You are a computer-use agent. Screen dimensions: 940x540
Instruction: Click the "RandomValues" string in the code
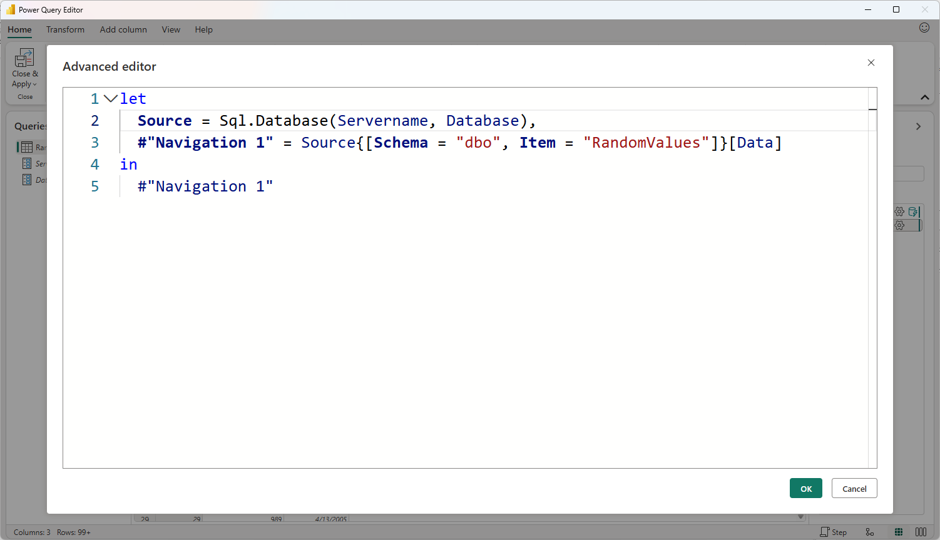click(646, 143)
